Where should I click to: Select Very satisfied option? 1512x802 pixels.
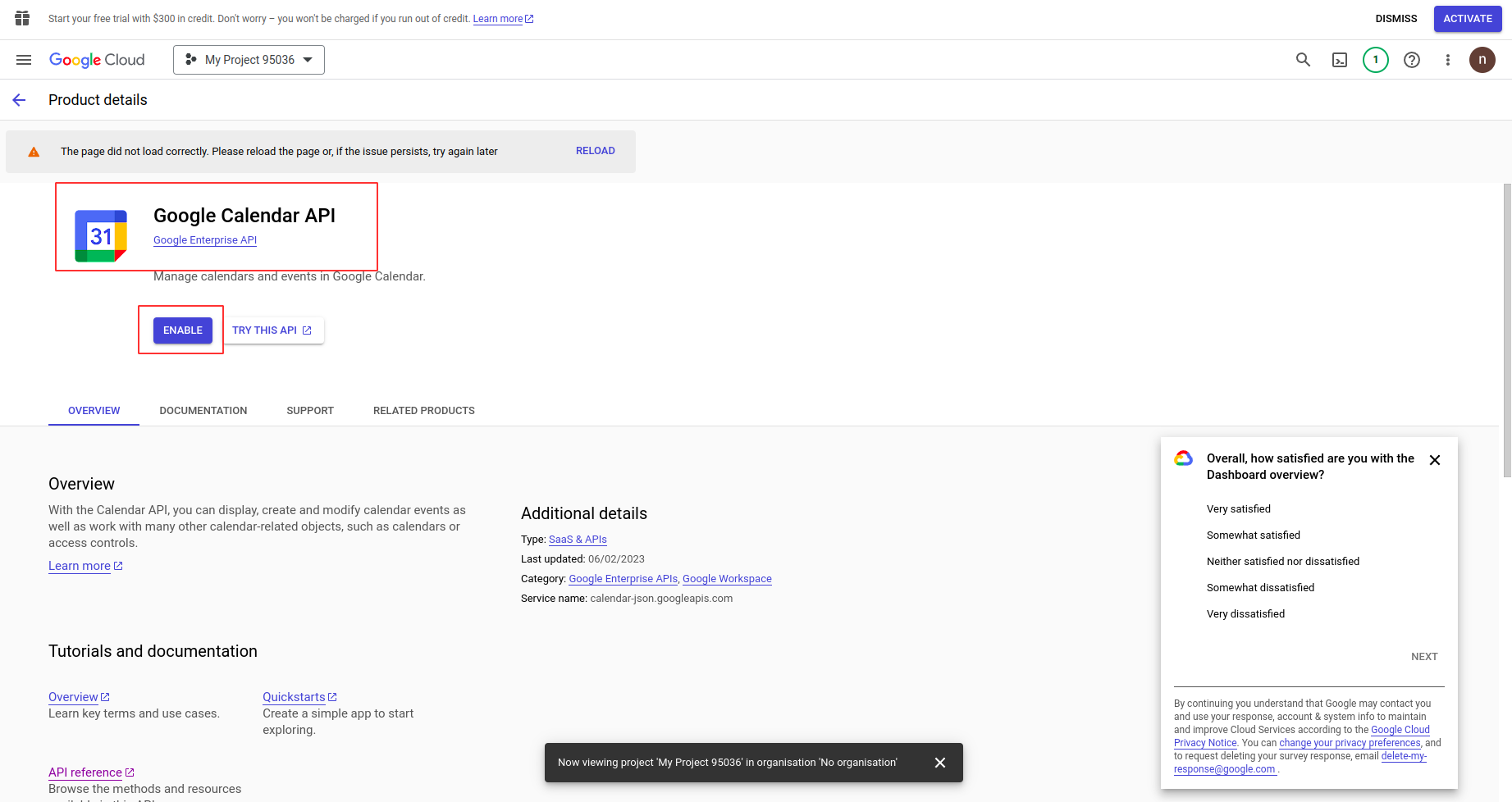pos(1239,509)
